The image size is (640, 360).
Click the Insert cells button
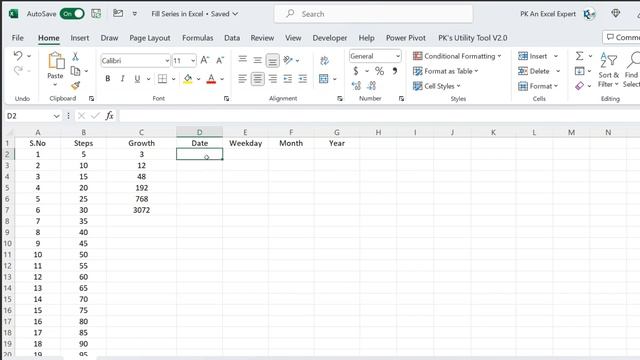click(533, 56)
